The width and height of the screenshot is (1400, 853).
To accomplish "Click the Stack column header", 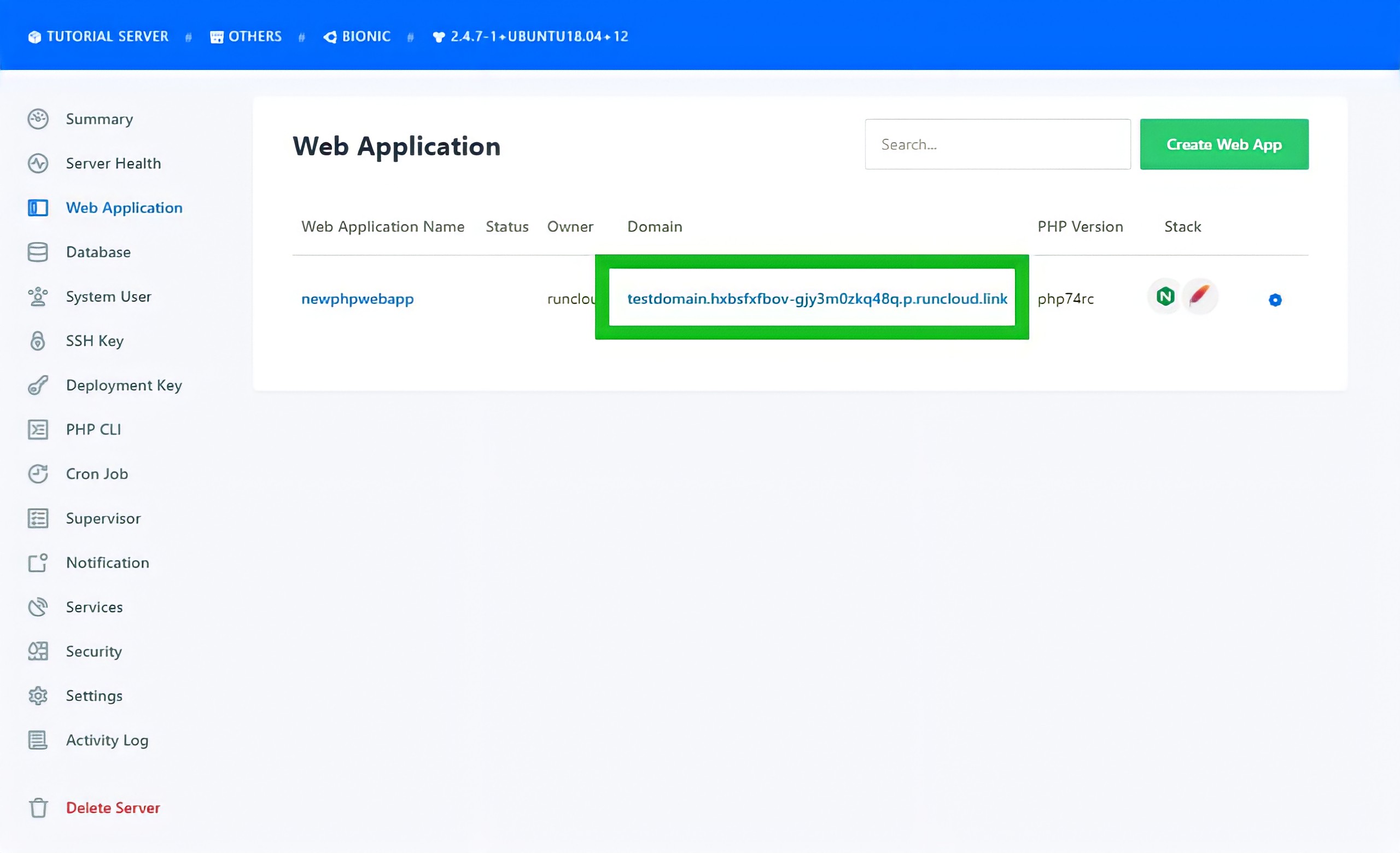I will [1182, 226].
